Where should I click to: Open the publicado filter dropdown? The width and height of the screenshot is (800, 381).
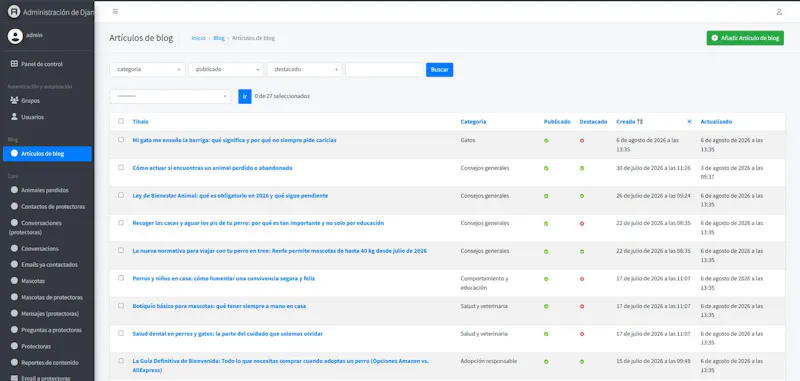pos(226,69)
